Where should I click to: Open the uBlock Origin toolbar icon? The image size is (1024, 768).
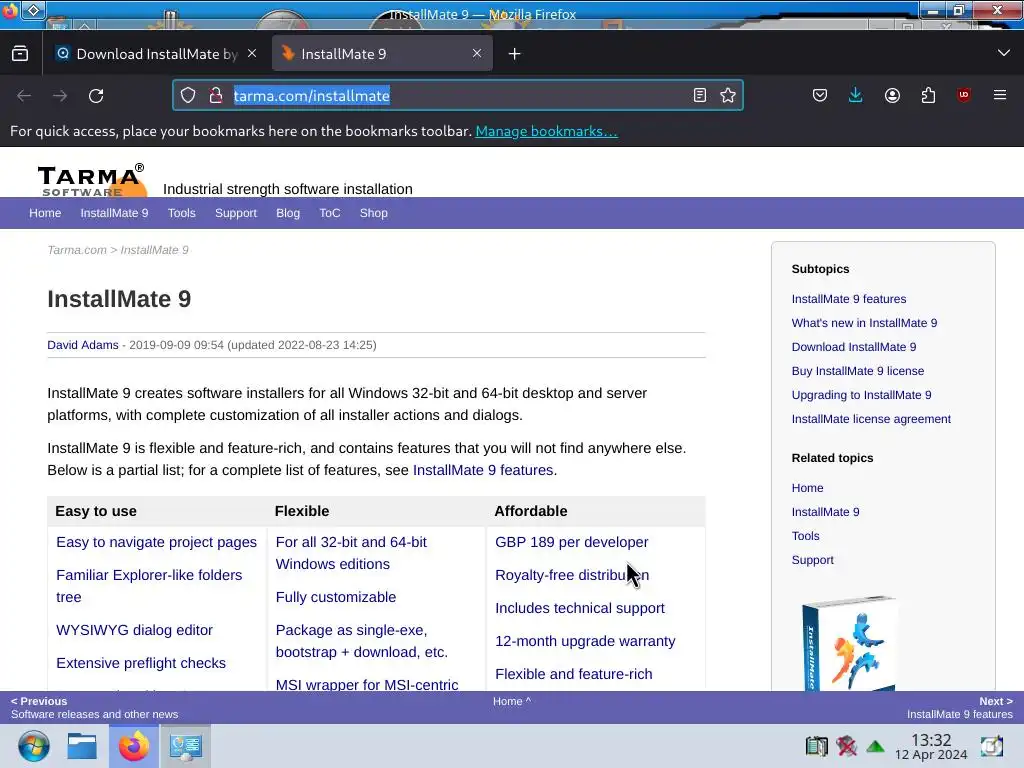click(964, 95)
